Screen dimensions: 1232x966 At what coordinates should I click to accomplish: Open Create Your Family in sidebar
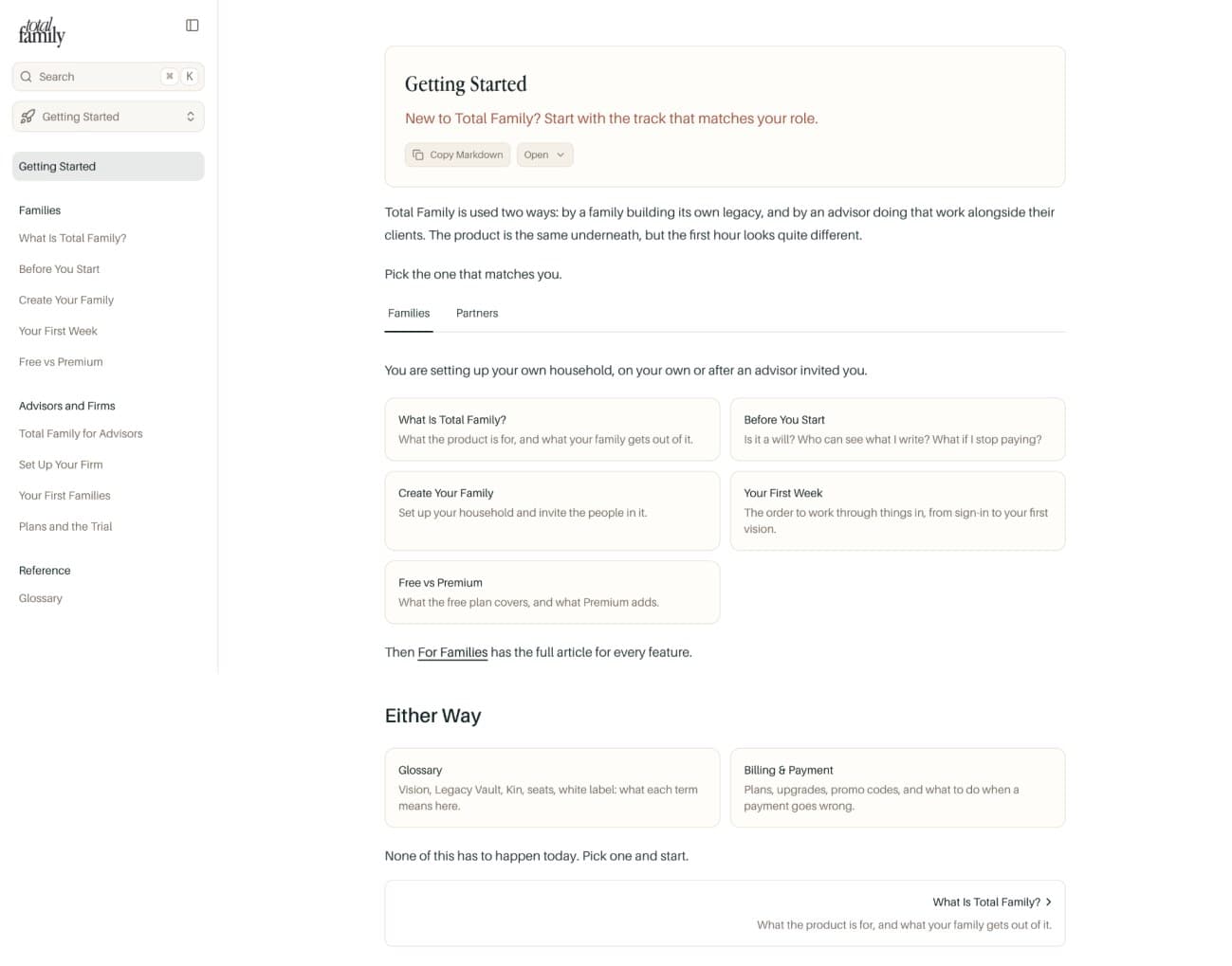tap(66, 301)
